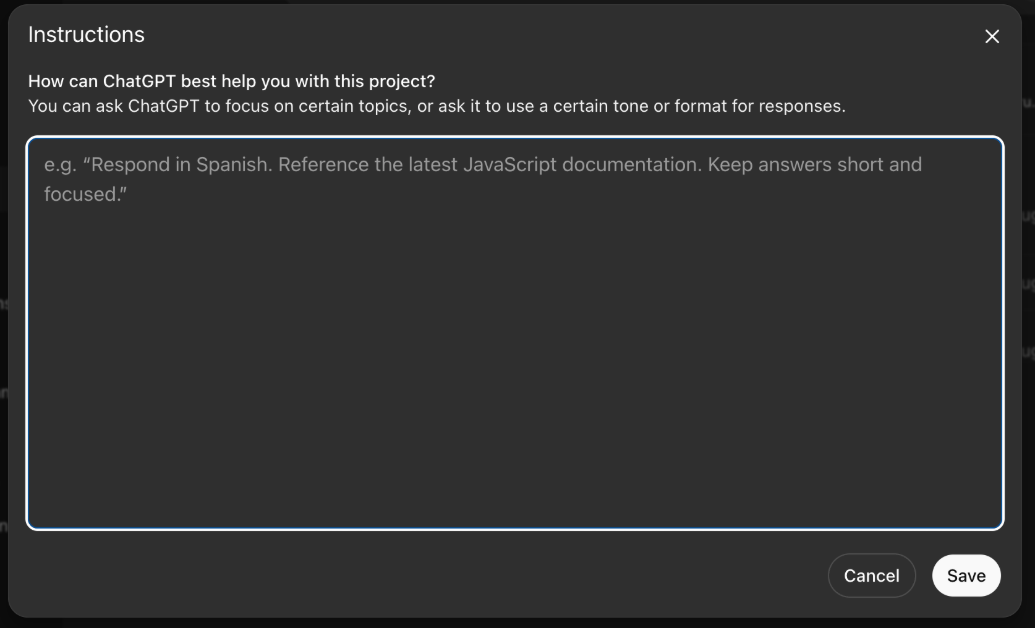Viewport: 1035px width, 628px height.
Task: Click the 'How can ChatGPT best help' heading
Action: pos(231,81)
